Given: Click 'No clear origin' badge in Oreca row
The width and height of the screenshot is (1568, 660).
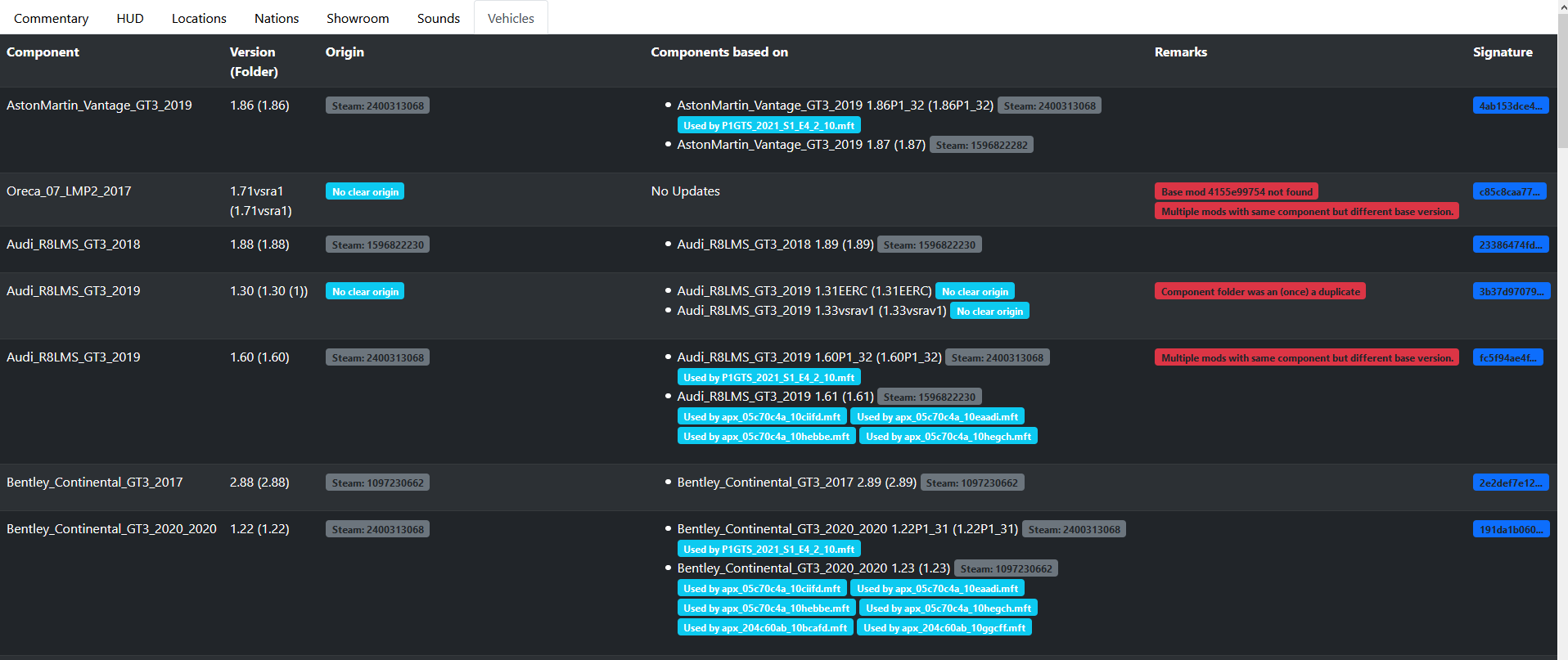Looking at the screenshot, I should [365, 191].
